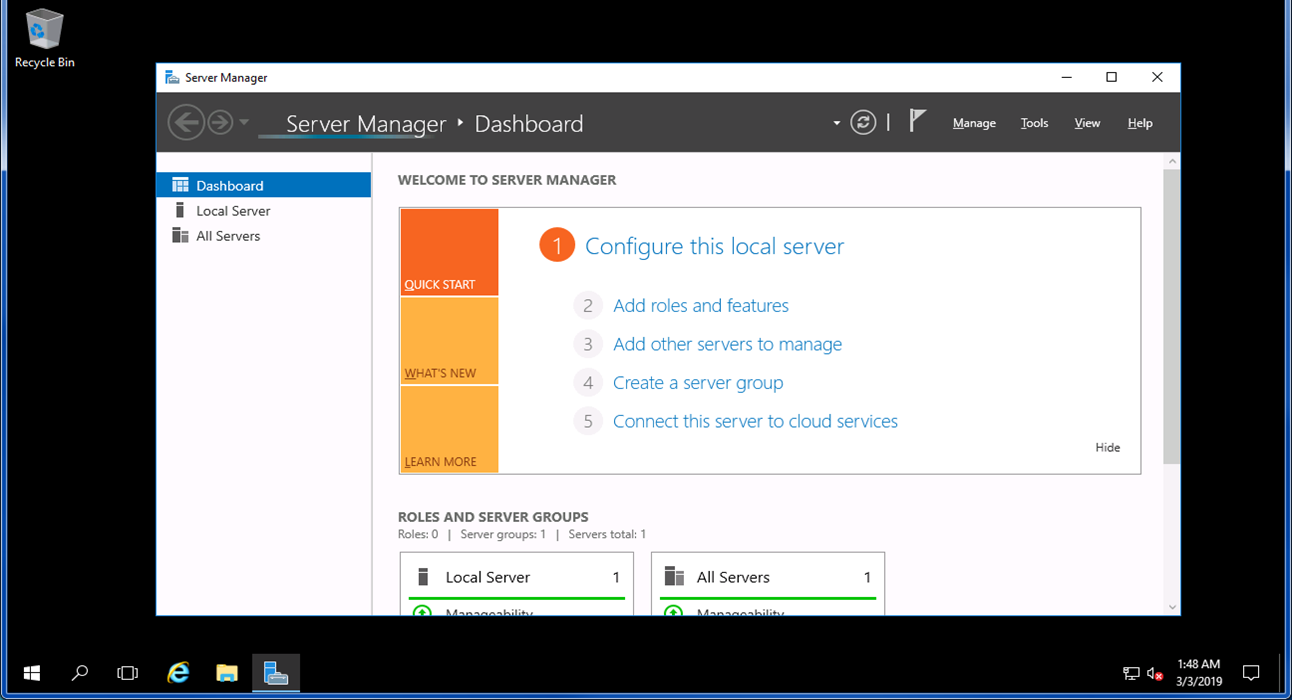1292x700 pixels.
Task: Expand the dropdown beside the refresh icon
Action: click(836, 121)
